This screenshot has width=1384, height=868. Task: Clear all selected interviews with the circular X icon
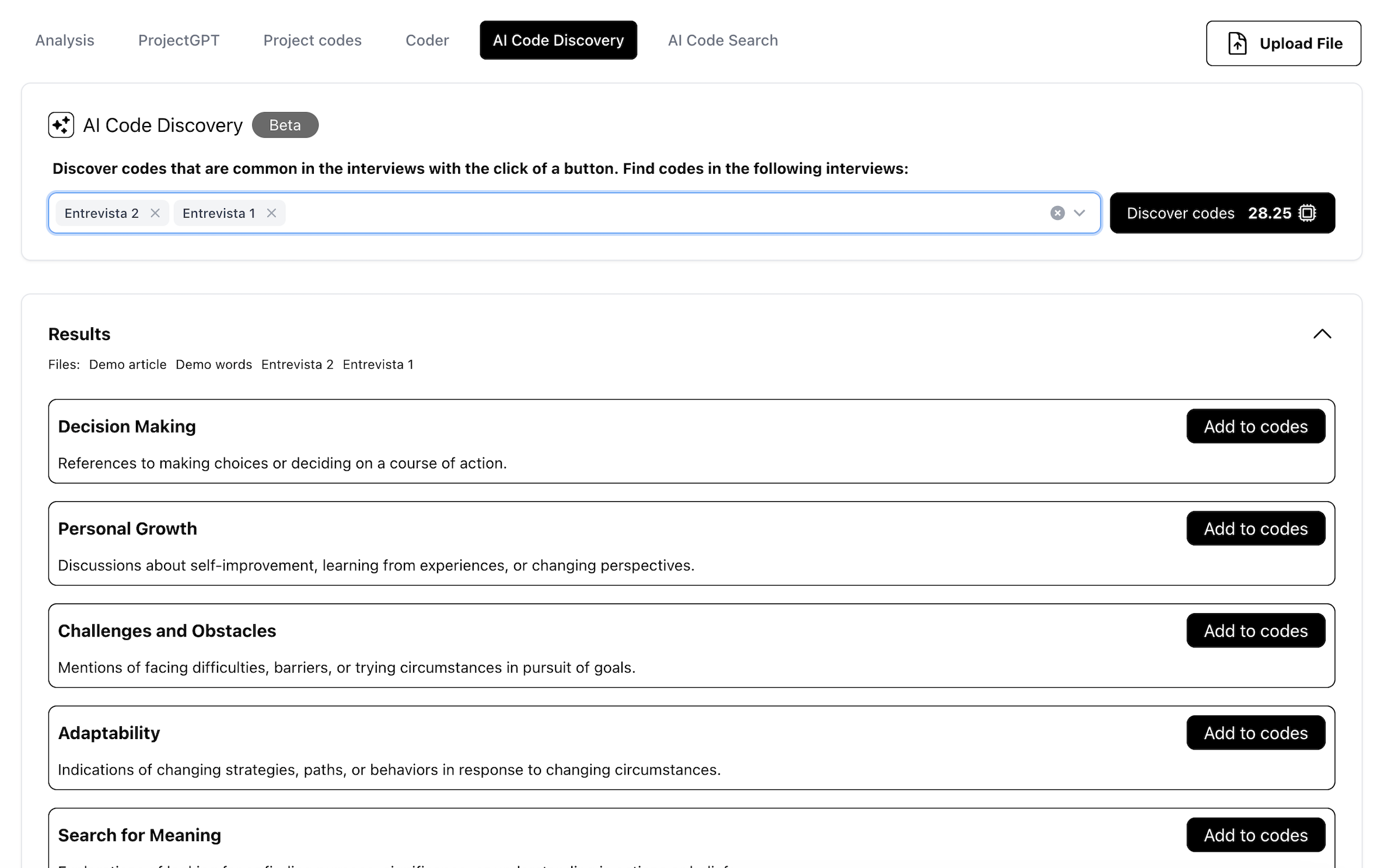coord(1057,213)
